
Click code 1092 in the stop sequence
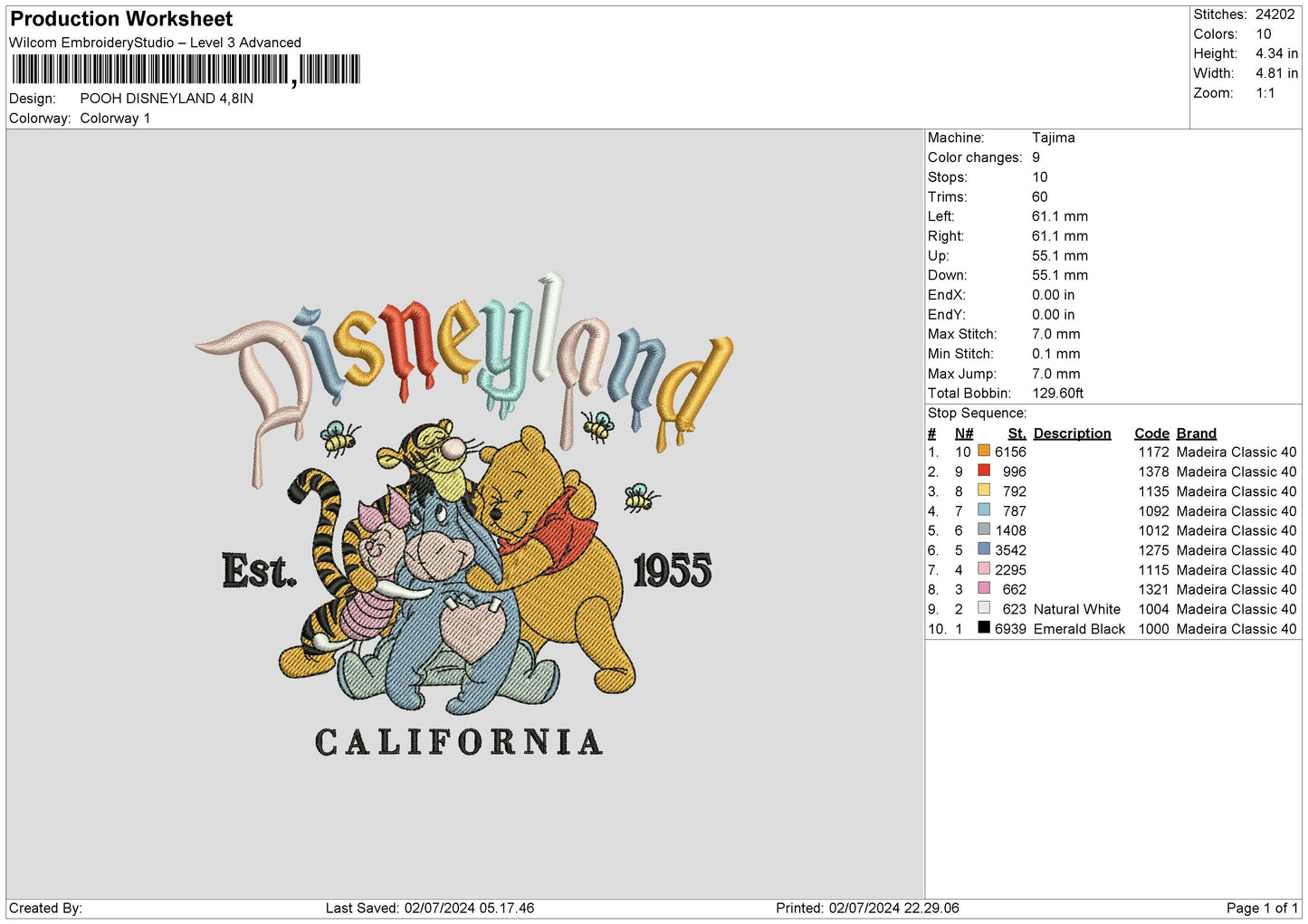(1154, 511)
